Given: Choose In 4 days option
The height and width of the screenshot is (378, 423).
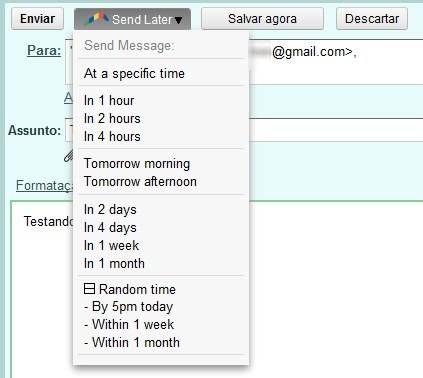Looking at the screenshot, I should (x=110, y=228).
